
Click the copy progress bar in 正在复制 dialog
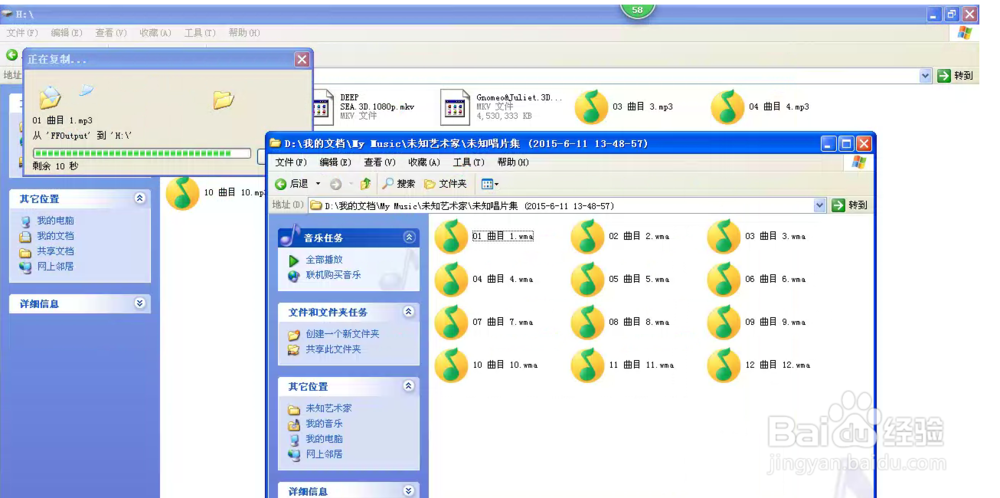pos(142,154)
